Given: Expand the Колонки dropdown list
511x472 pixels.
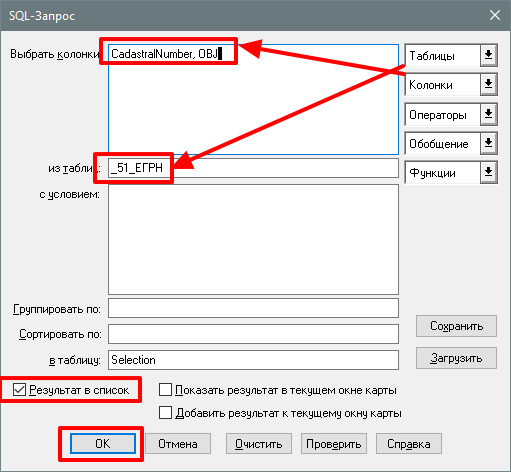Looking at the screenshot, I should pyautogui.click(x=488, y=85).
